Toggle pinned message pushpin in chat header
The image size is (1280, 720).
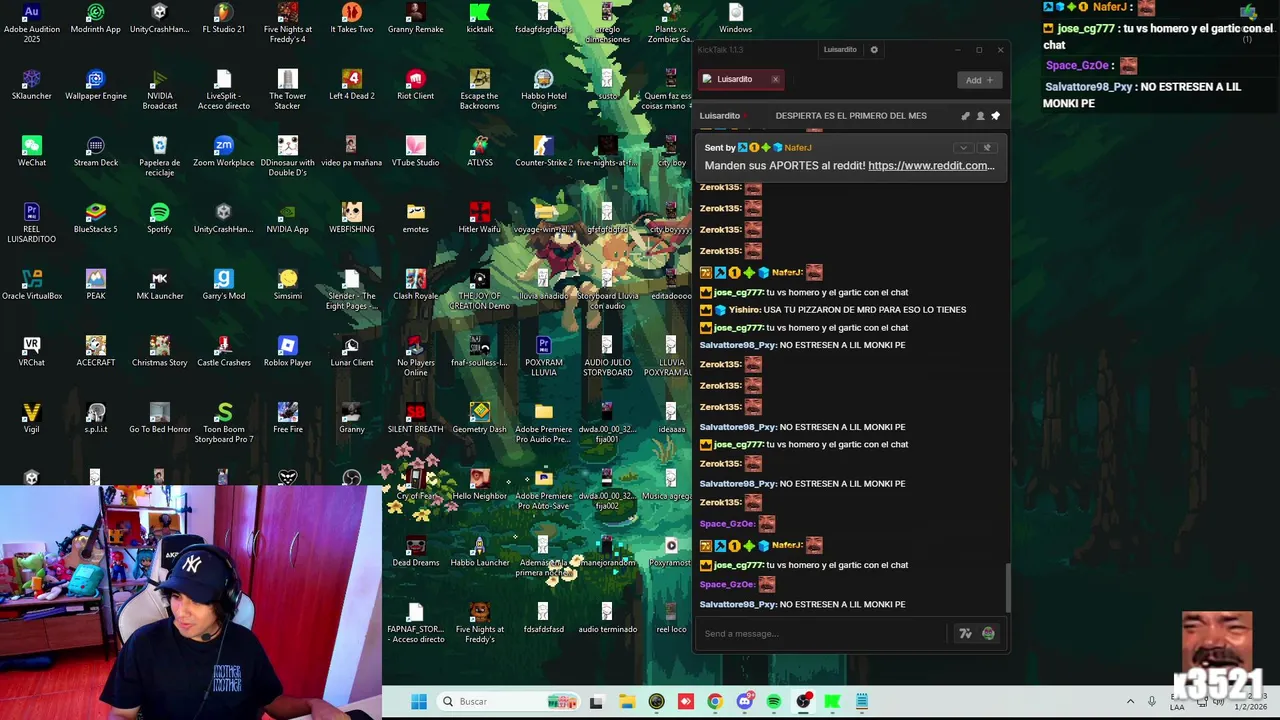coord(995,116)
